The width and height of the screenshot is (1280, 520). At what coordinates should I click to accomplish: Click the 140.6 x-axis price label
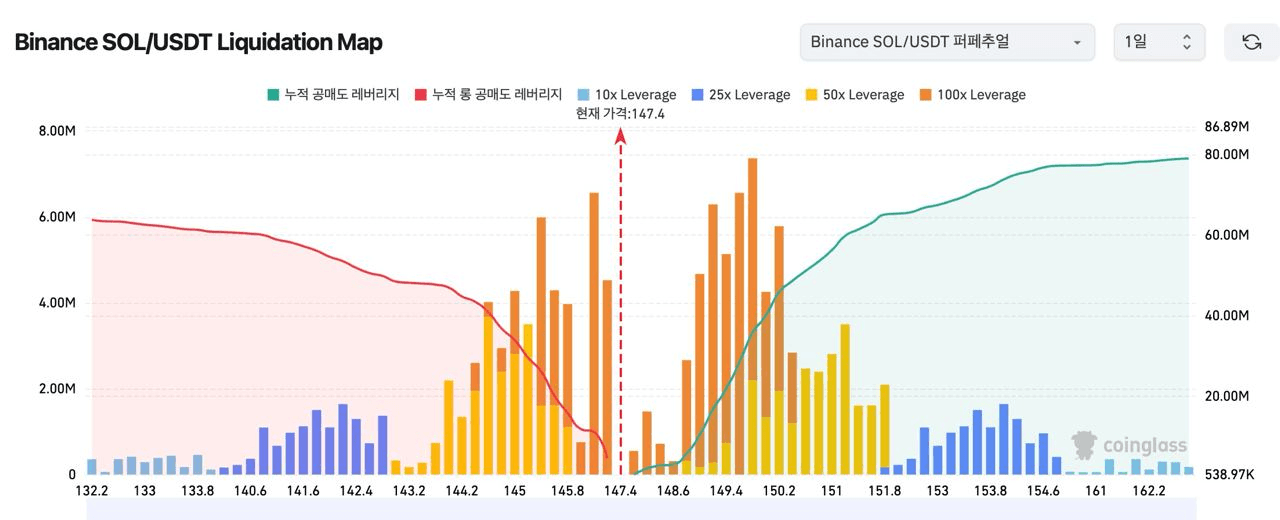[250, 491]
